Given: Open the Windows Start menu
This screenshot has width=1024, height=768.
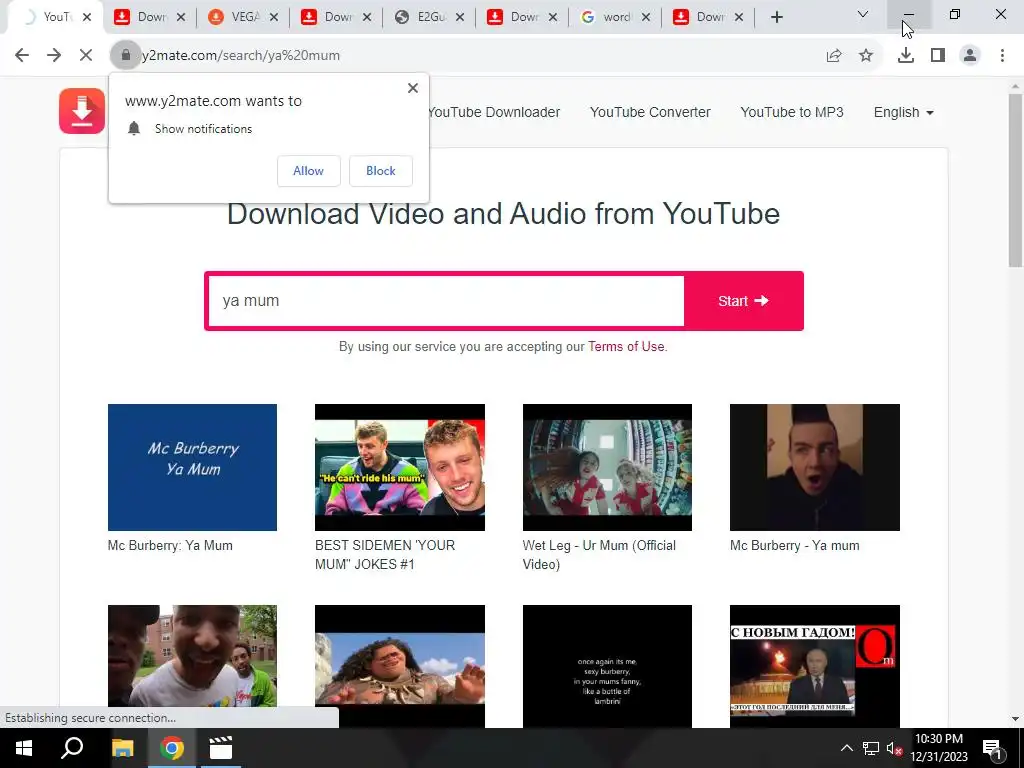Looking at the screenshot, I should pos(24,748).
